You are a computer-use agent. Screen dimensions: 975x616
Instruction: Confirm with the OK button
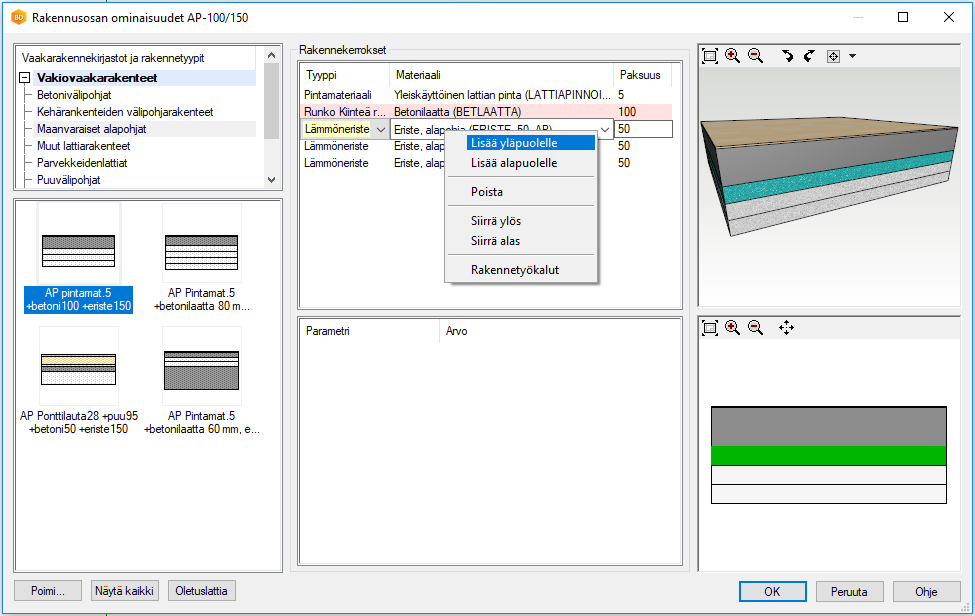click(x=772, y=590)
